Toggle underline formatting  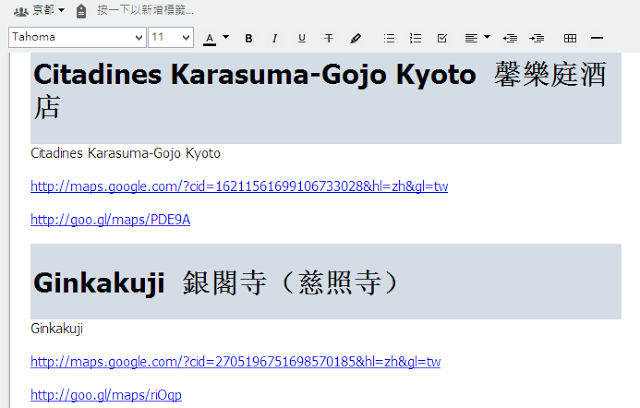coord(302,38)
